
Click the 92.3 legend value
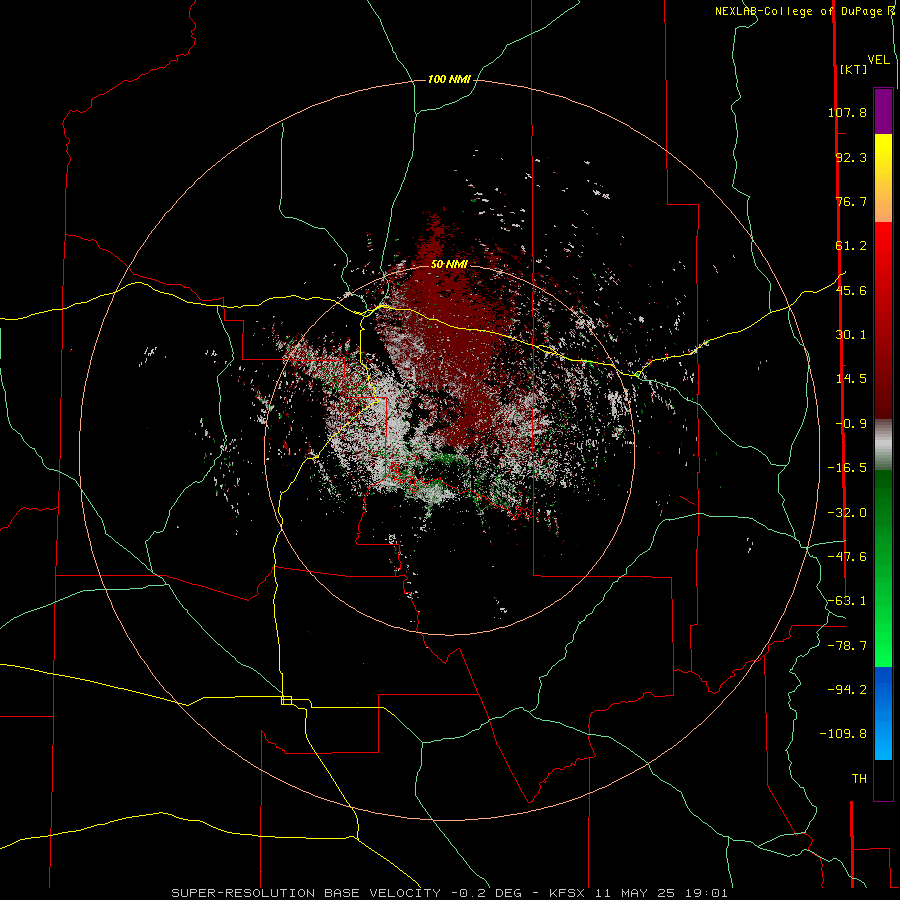851,157
